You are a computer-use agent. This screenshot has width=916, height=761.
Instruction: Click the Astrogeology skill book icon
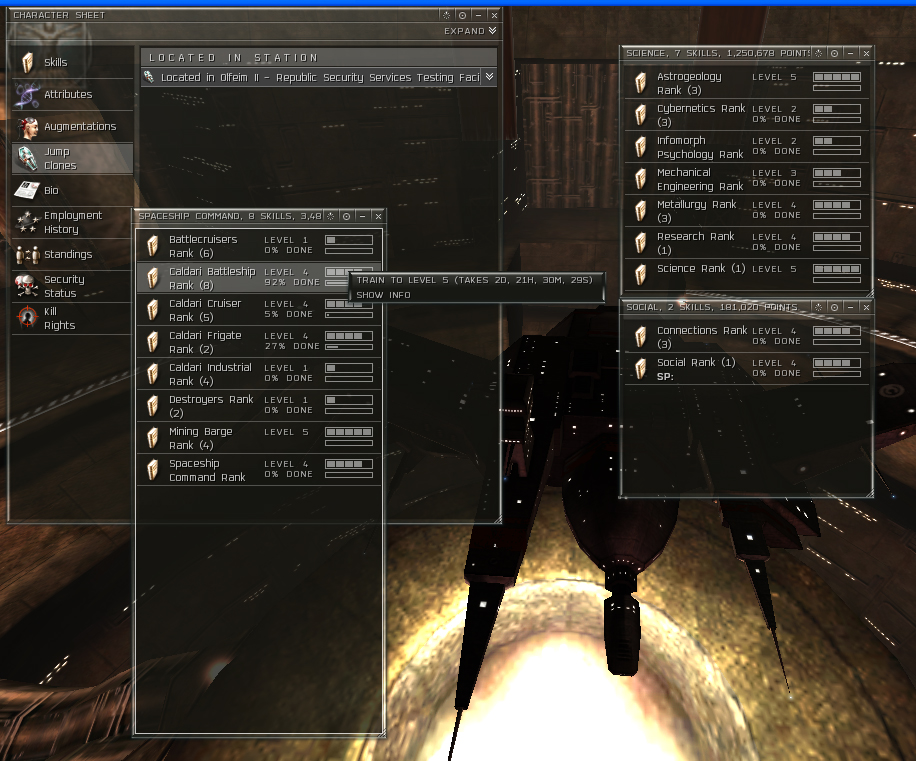[x=641, y=84]
